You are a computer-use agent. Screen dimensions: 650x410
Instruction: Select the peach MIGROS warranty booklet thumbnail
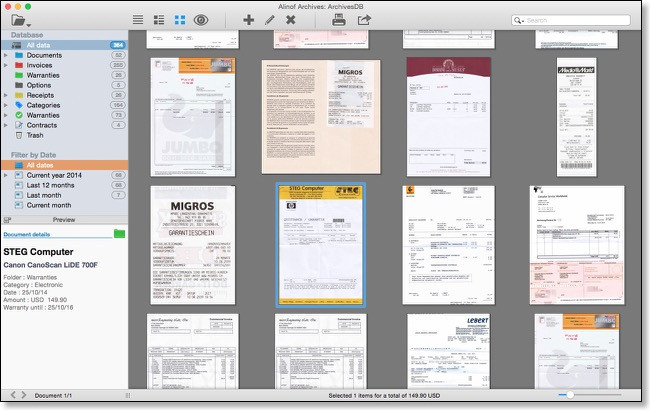[x=321, y=117]
